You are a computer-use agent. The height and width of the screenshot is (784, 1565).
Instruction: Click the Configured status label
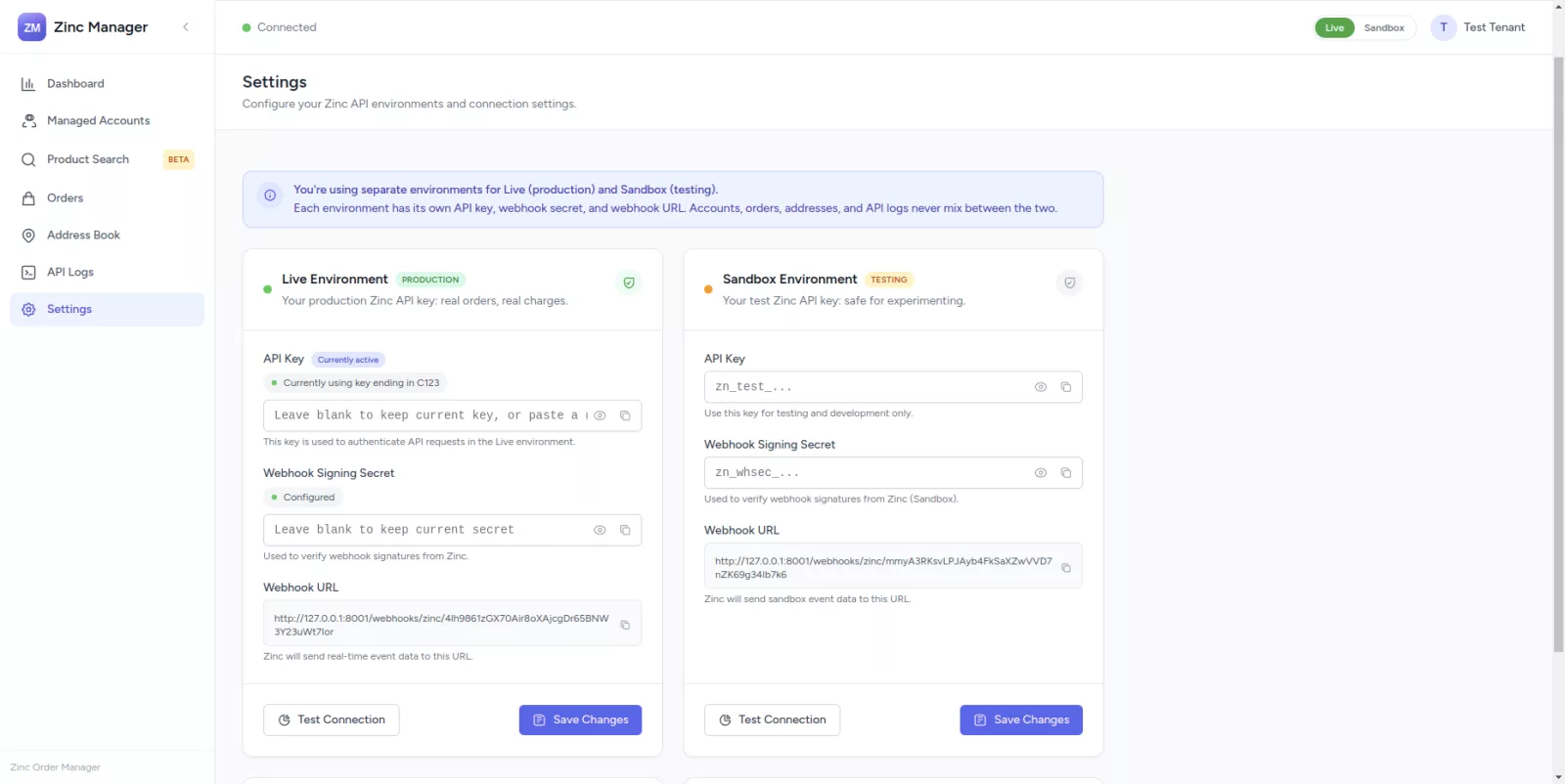(303, 498)
